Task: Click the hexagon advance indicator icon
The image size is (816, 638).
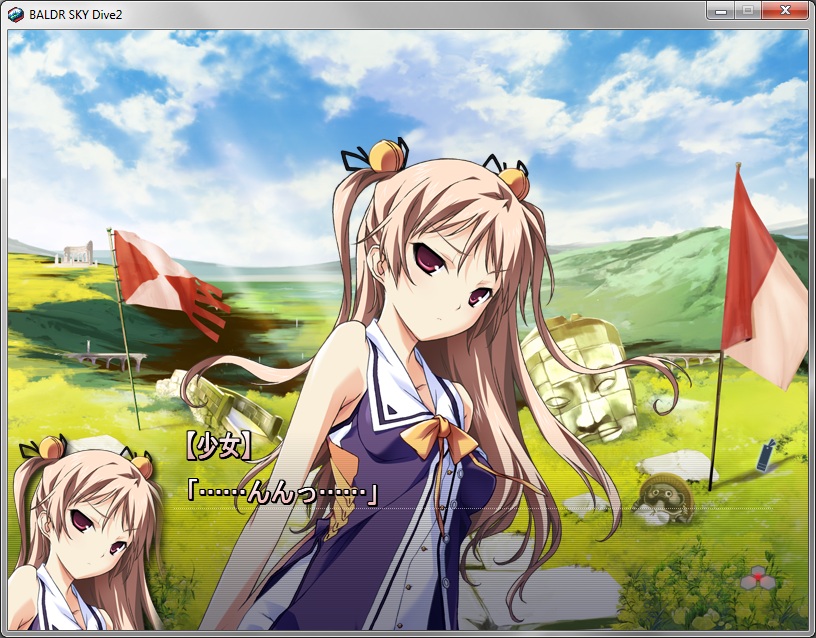Action: pyautogui.click(x=758, y=578)
